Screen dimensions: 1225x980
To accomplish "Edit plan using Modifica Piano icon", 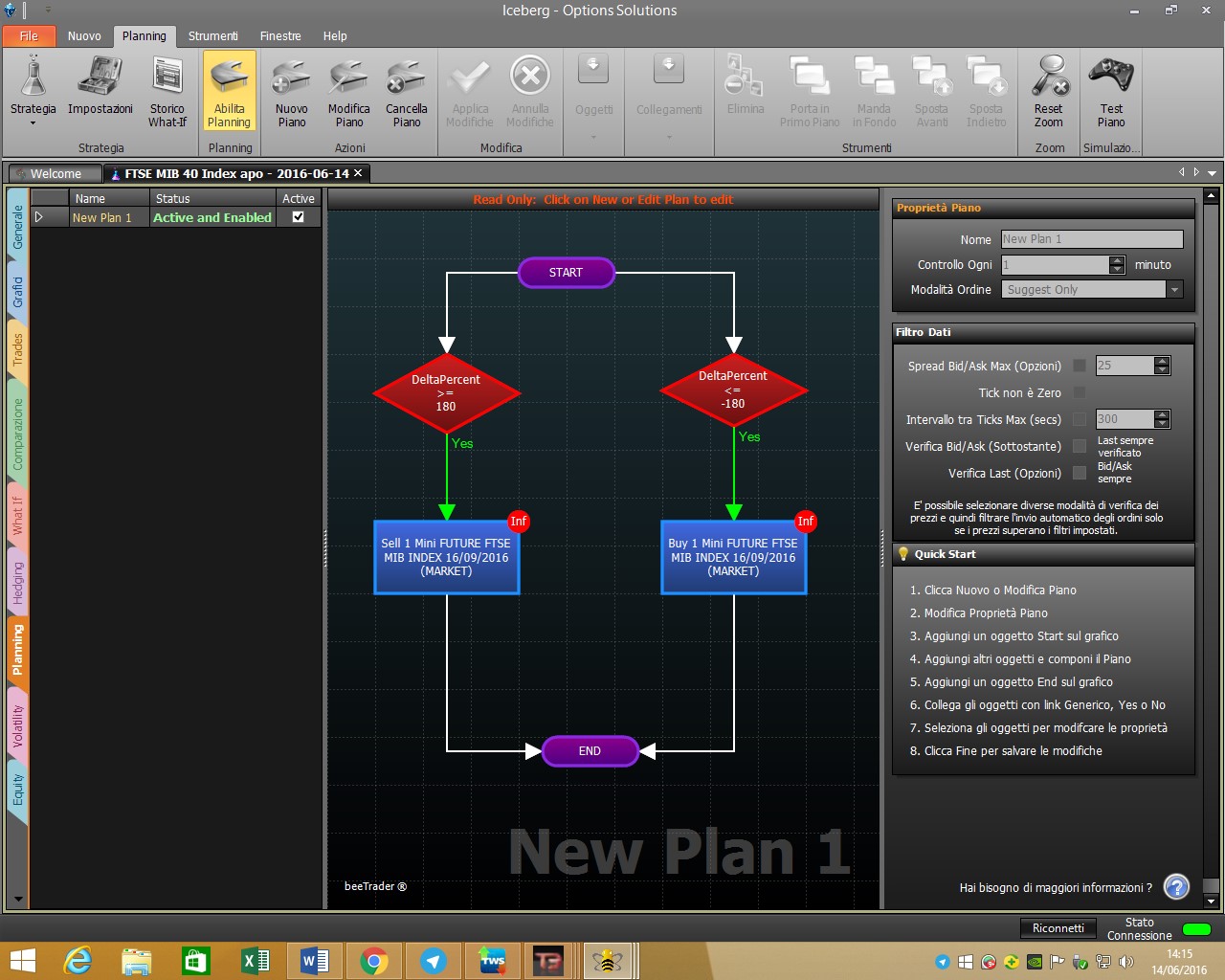I will point(348,77).
